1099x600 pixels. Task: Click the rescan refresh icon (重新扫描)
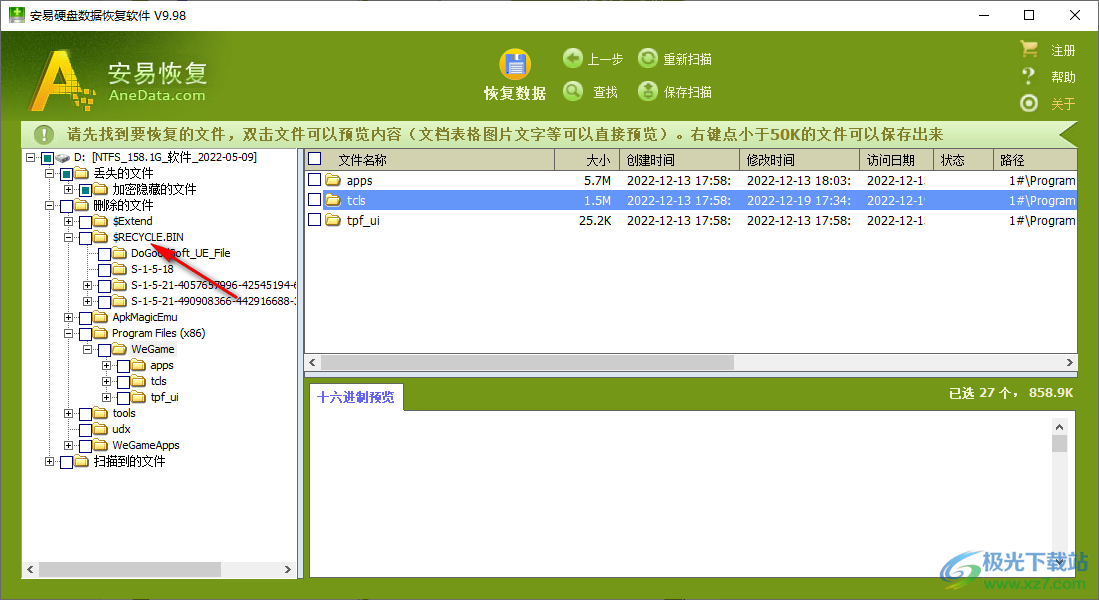[648, 58]
